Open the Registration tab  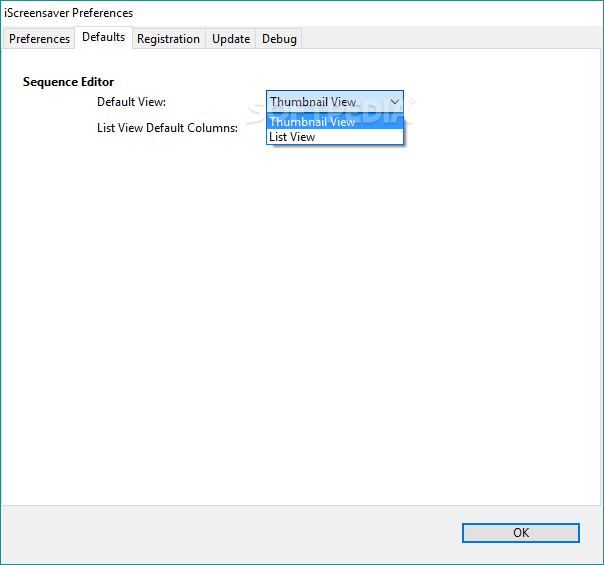[x=168, y=39]
